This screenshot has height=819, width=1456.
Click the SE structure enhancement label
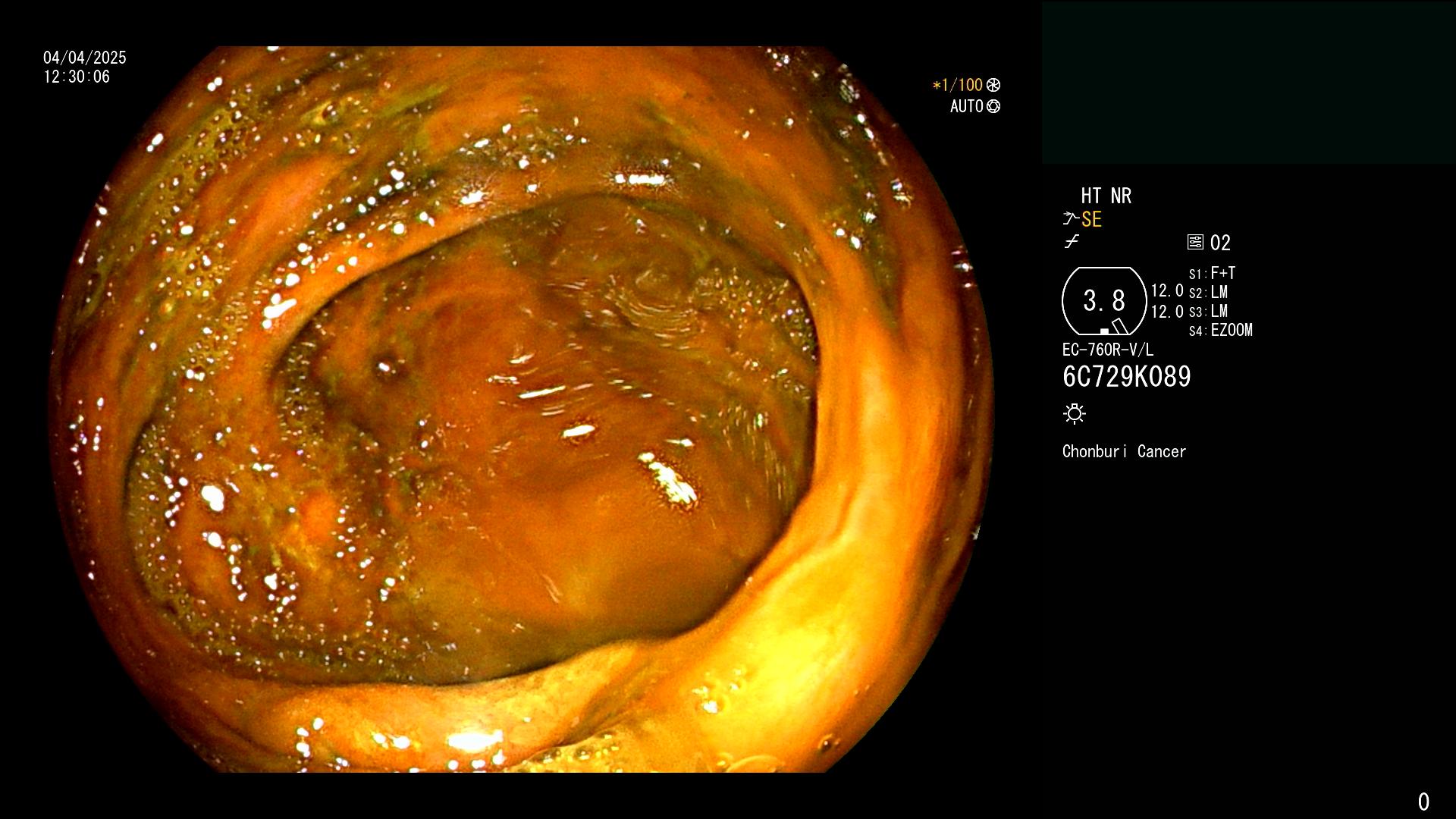point(1091,220)
